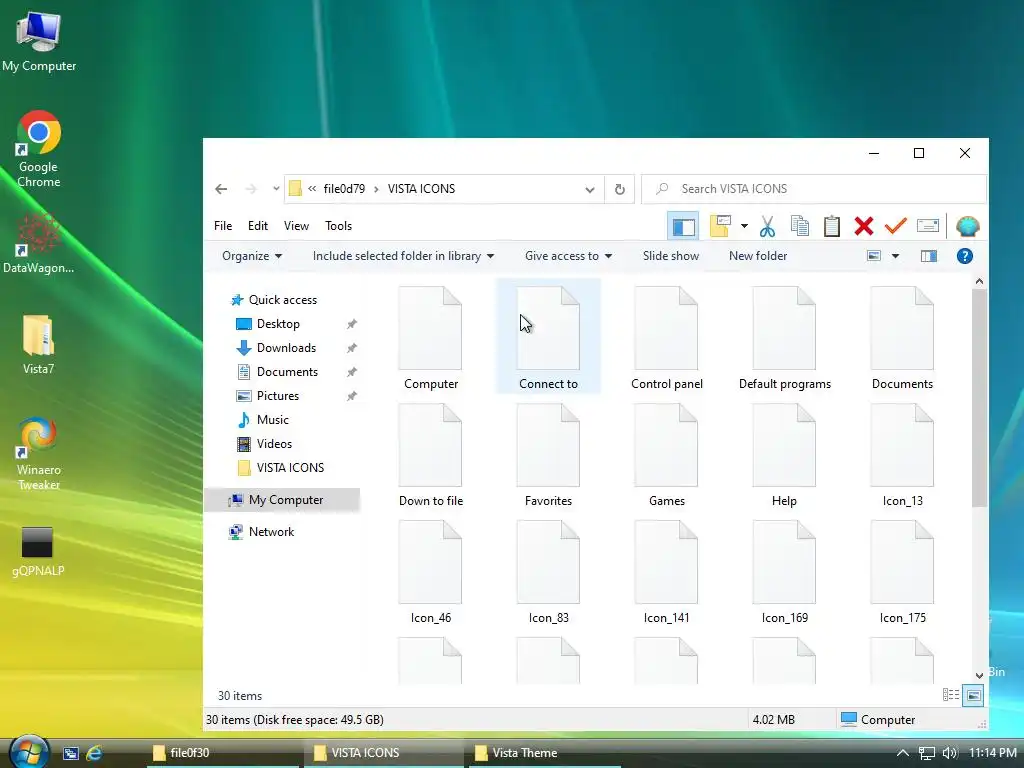The width and height of the screenshot is (1024, 768).
Task: Select the Favorites file
Action: [548, 455]
